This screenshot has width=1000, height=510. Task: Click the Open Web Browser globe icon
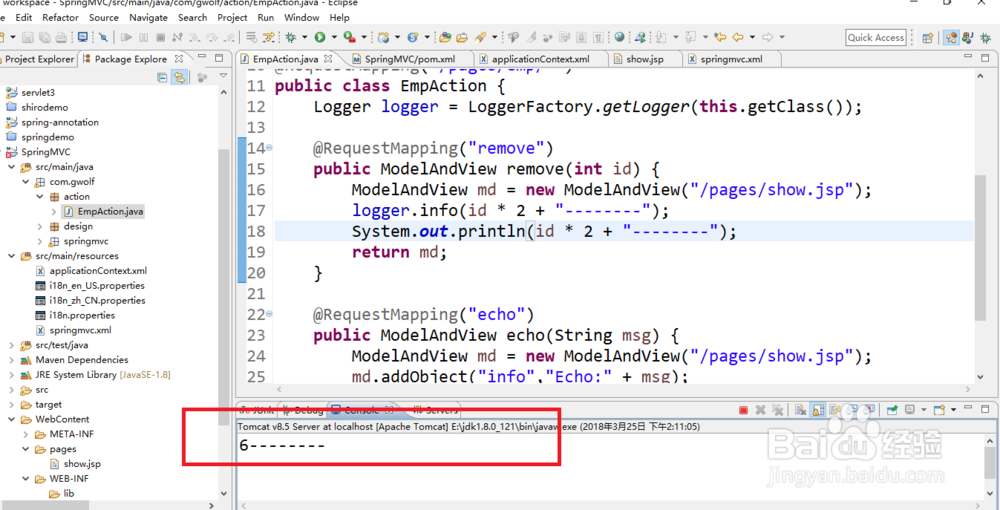(x=619, y=37)
